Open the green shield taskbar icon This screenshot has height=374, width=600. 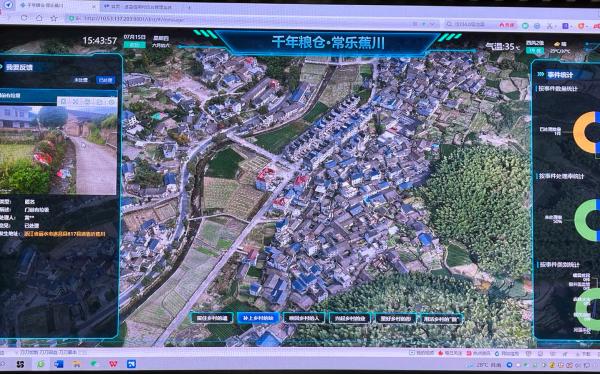coord(95,364)
